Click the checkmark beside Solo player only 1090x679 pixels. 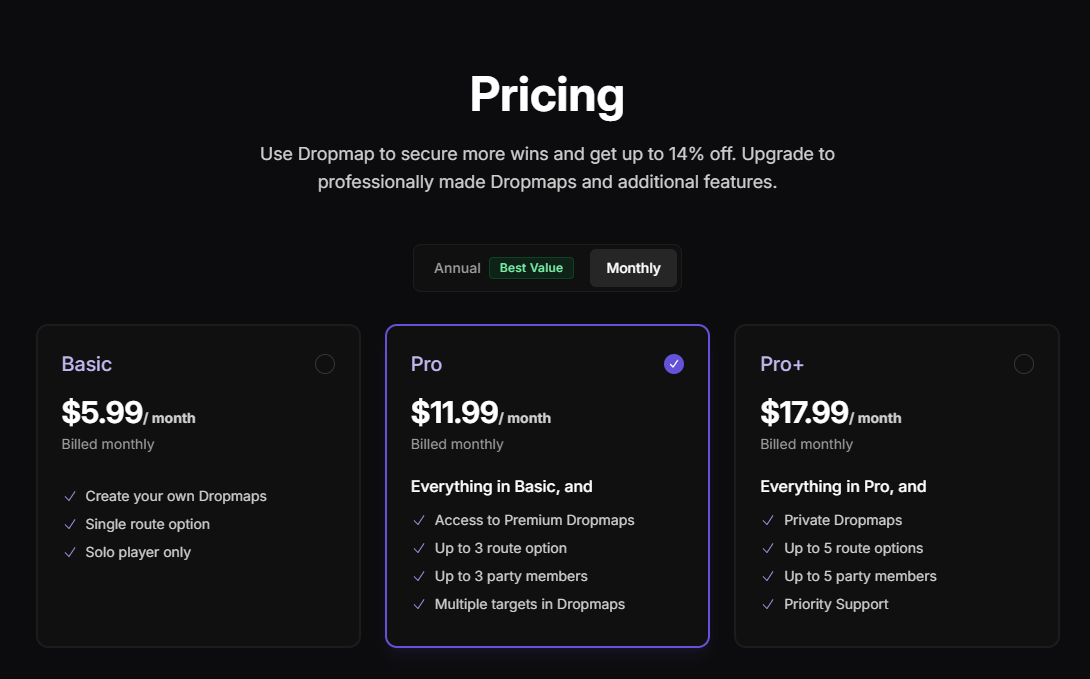click(x=70, y=552)
